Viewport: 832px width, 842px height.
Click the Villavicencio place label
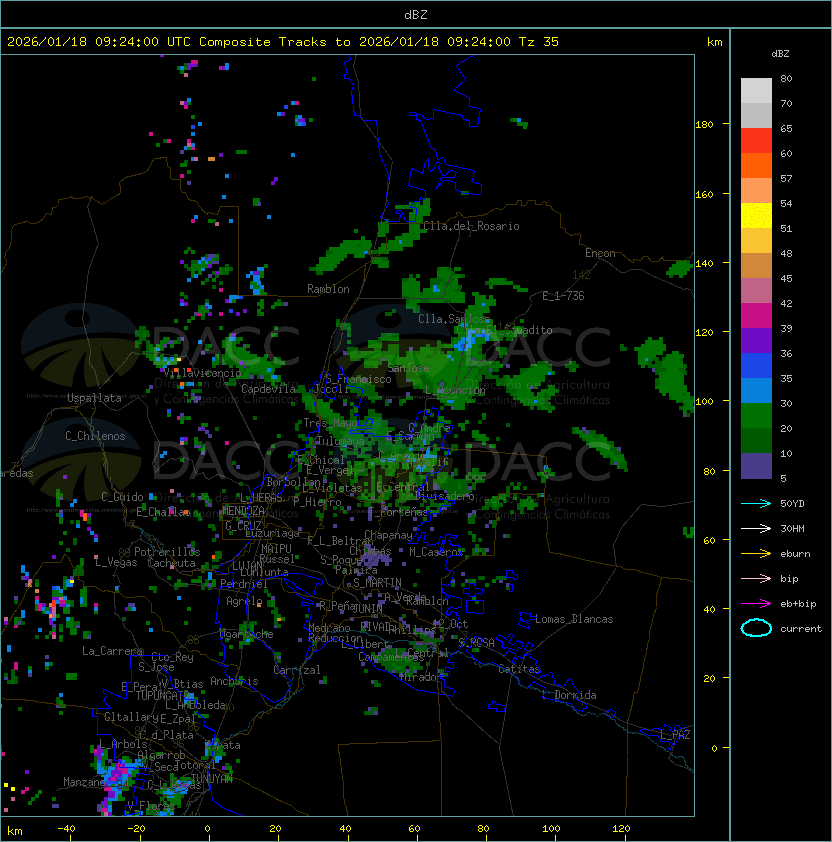(202, 373)
